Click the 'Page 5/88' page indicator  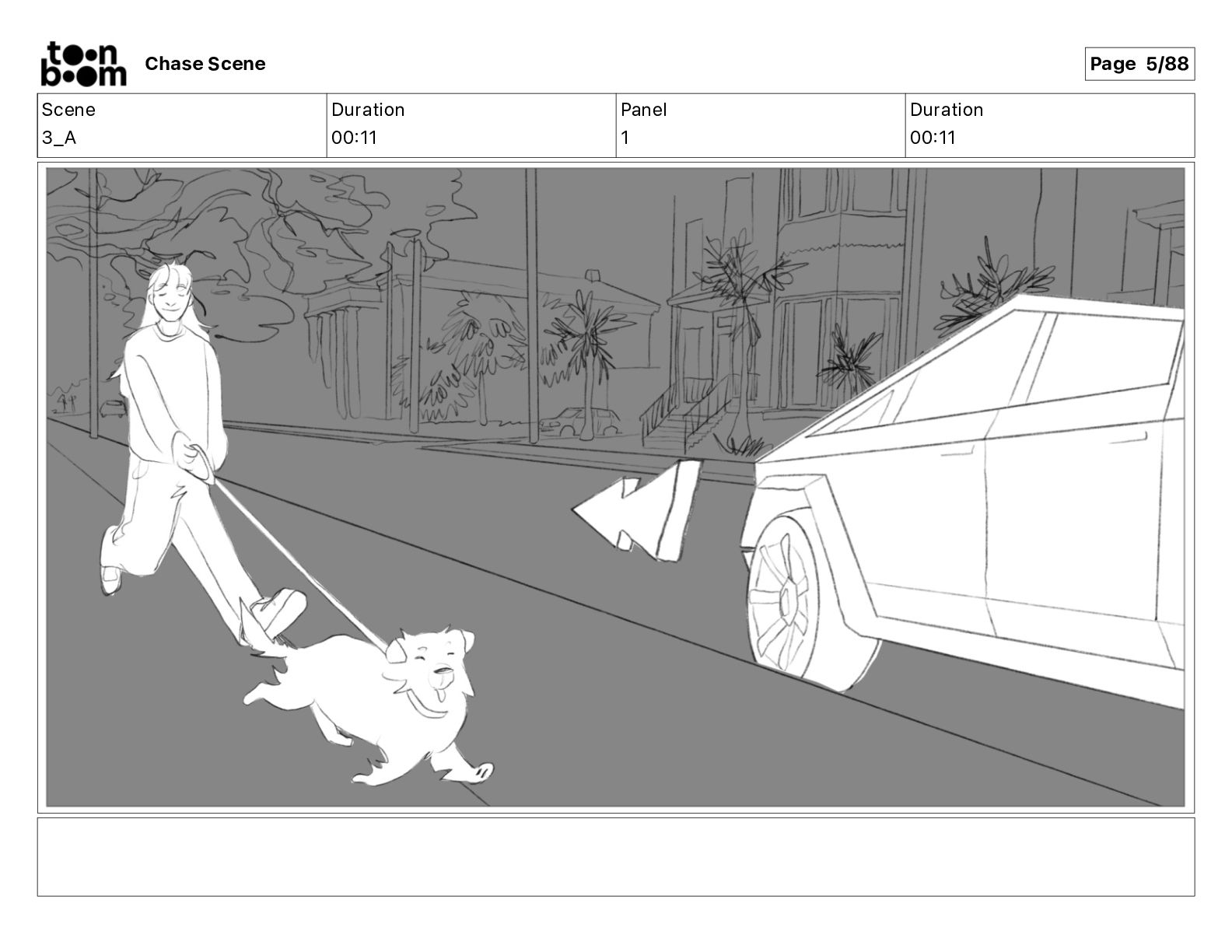[x=1139, y=64]
